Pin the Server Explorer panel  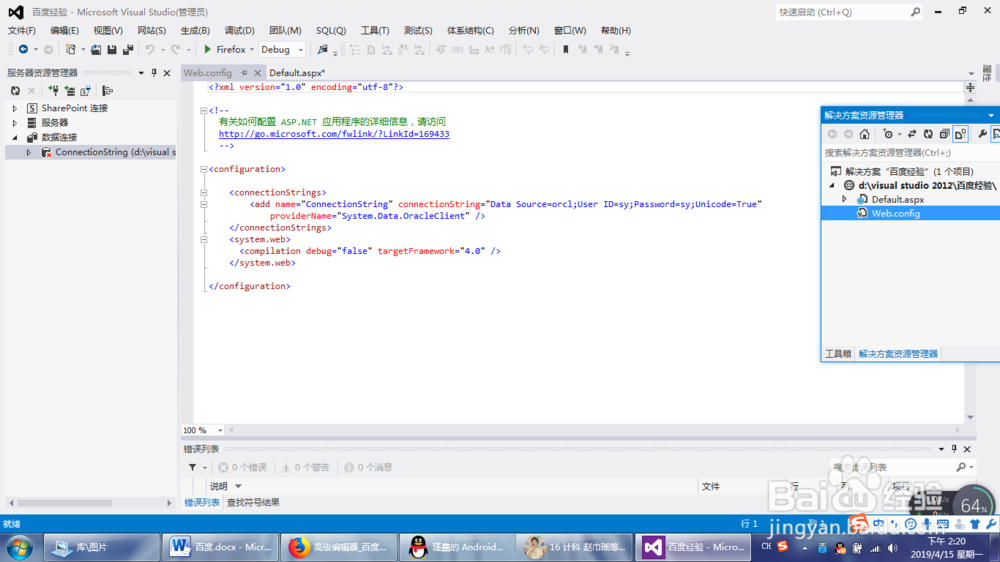[x=154, y=73]
